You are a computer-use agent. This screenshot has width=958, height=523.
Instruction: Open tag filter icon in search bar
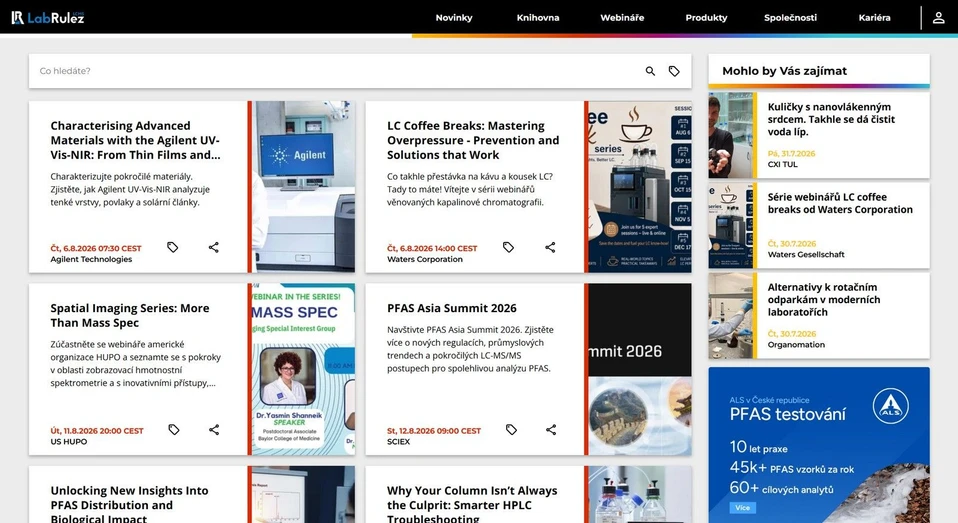tap(674, 71)
